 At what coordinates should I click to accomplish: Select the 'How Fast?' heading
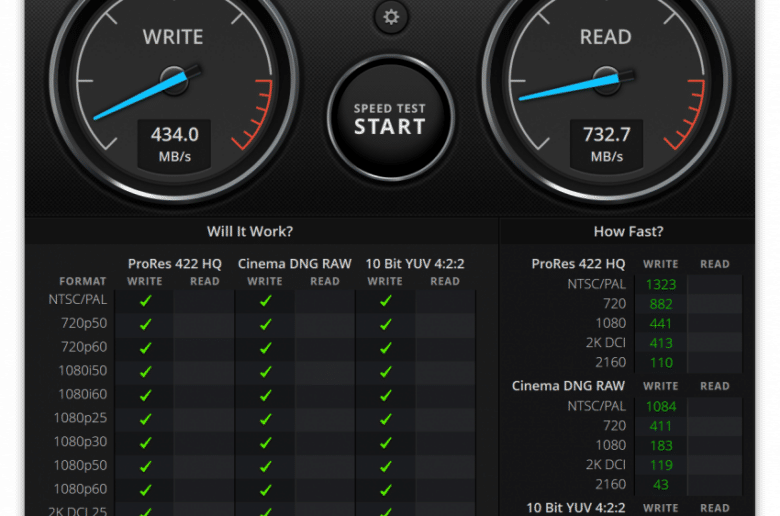628,231
